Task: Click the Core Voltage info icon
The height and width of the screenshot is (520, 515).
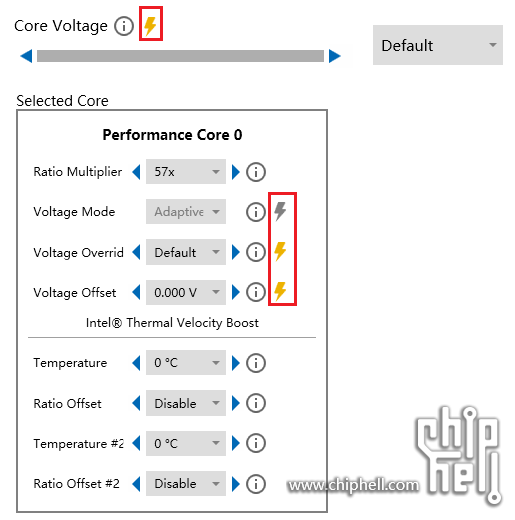Action: pyautogui.click(x=124, y=26)
